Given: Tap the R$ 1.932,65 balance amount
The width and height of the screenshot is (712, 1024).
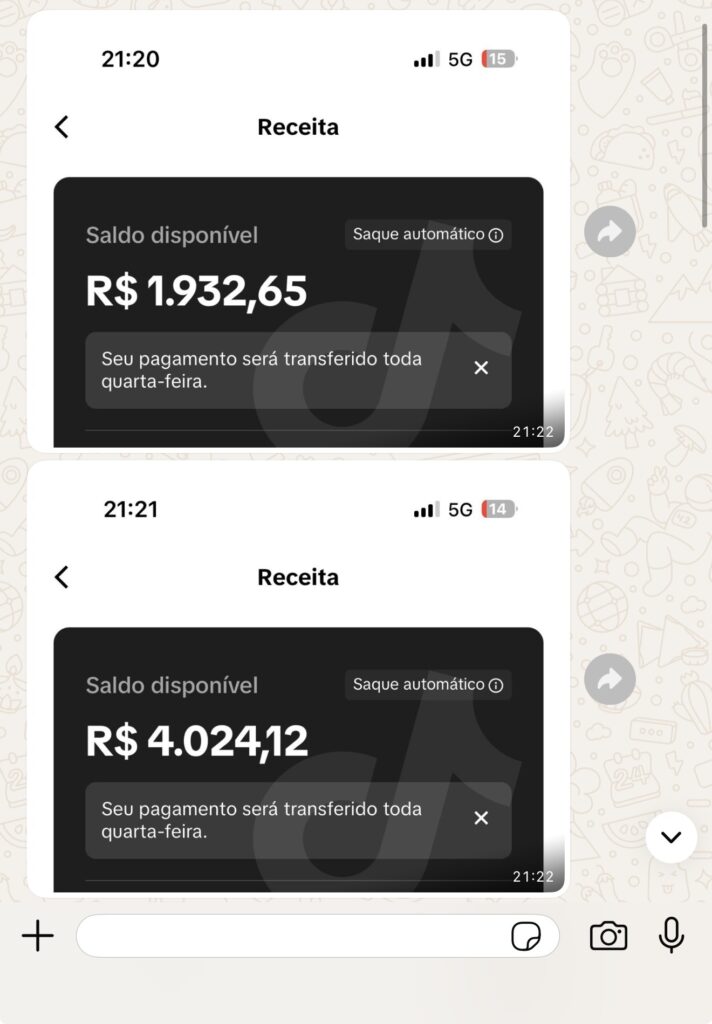Looking at the screenshot, I should pyautogui.click(x=196, y=292).
